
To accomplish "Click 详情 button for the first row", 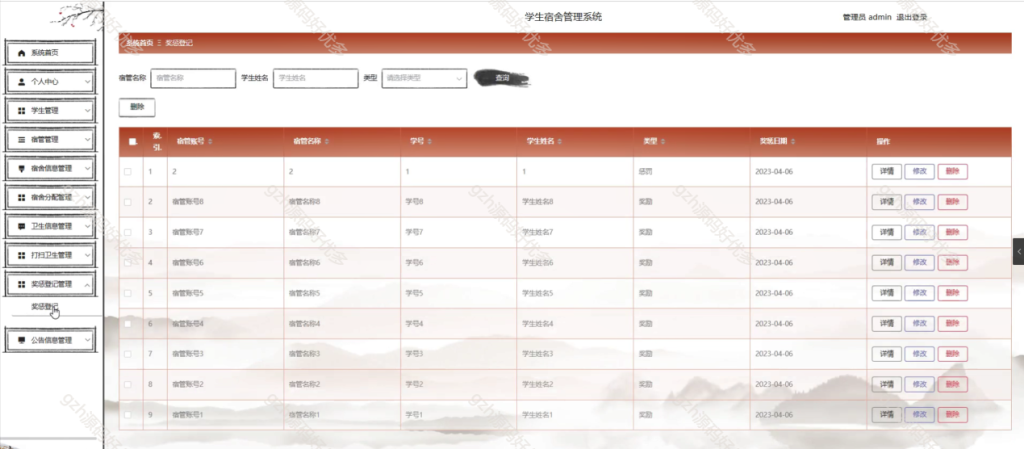I will [x=886, y=172].
